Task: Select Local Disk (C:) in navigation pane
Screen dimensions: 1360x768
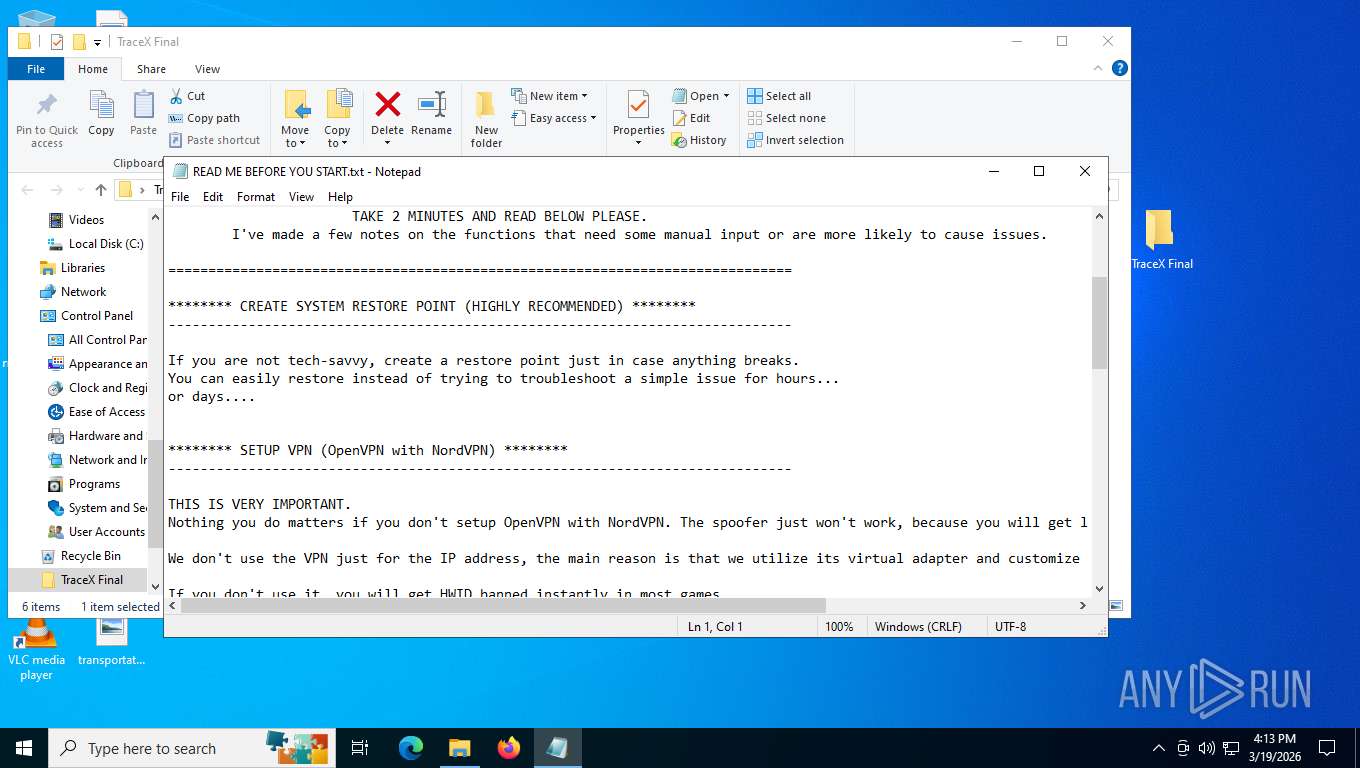Action: (96, 244)
